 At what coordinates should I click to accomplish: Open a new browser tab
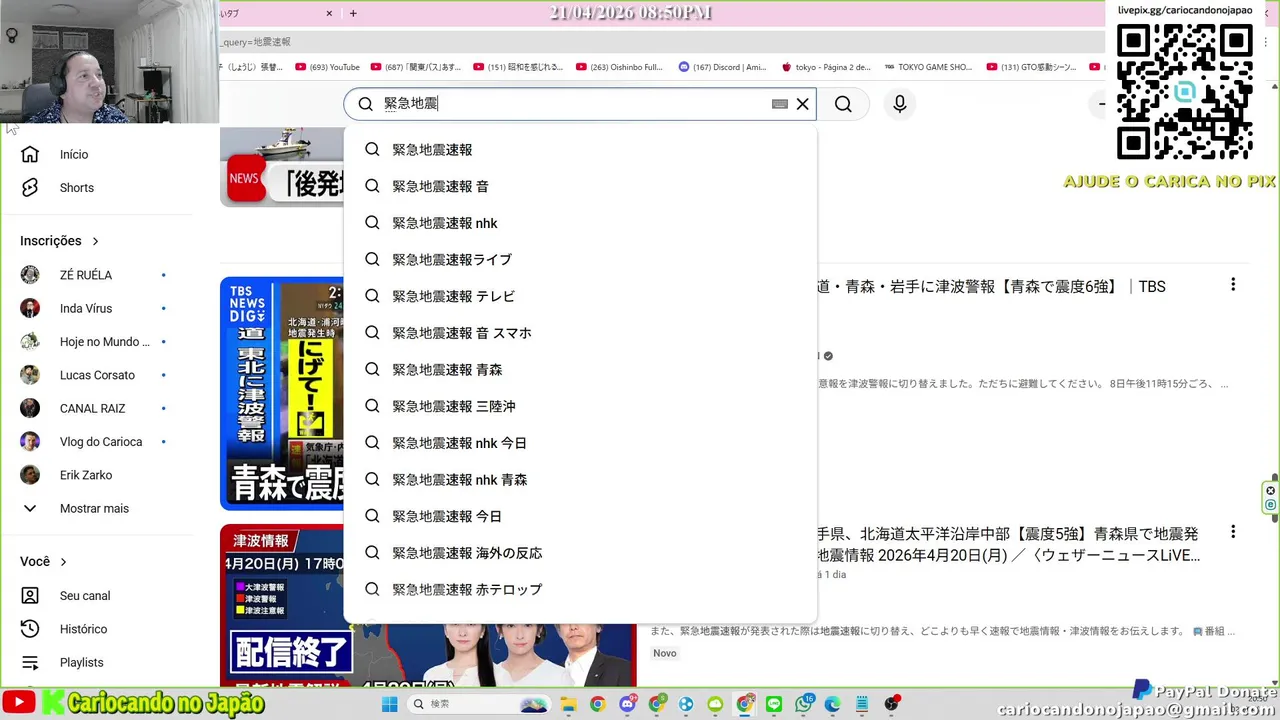pyautogui.click(x=353, y=14)
